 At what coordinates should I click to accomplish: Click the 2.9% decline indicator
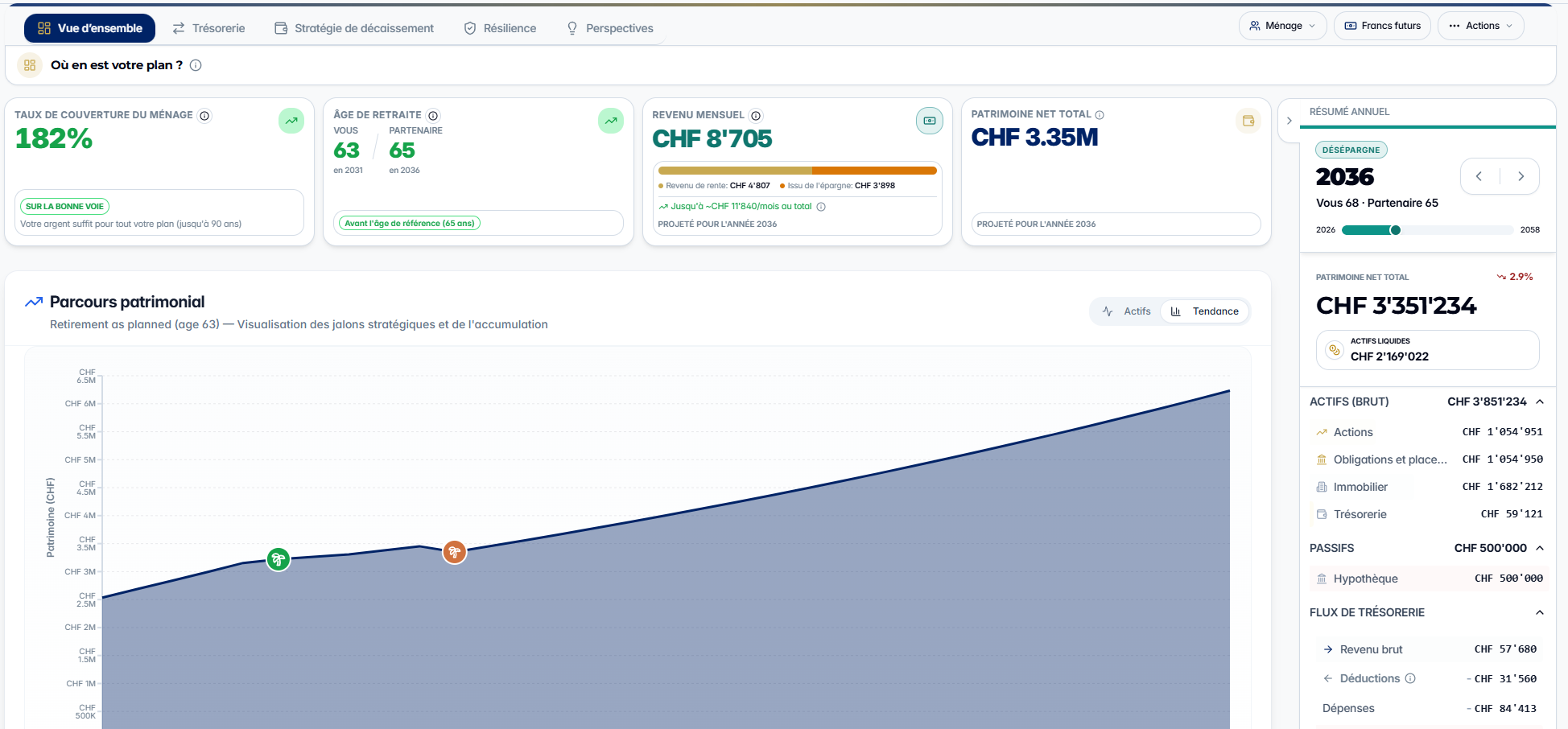1515,277
